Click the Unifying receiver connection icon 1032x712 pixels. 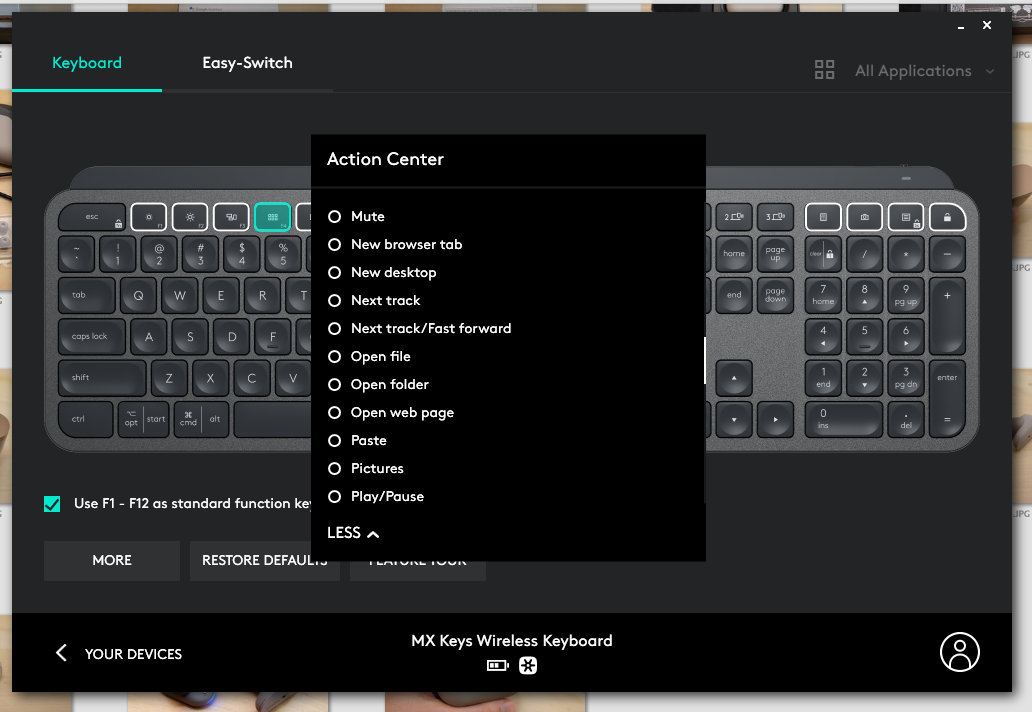(x=528, y=666)
